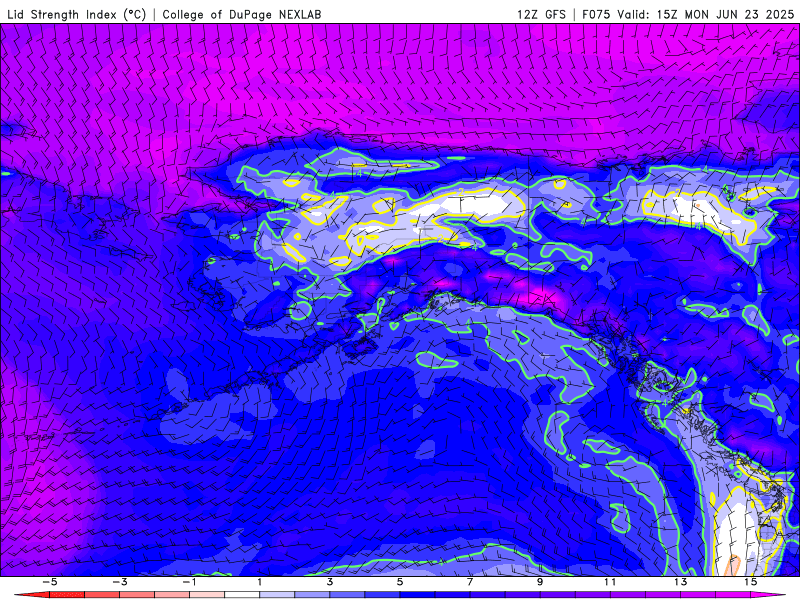Click the "-1" color scale label
Screen dimensions: 800x600
tap(189, 582)
